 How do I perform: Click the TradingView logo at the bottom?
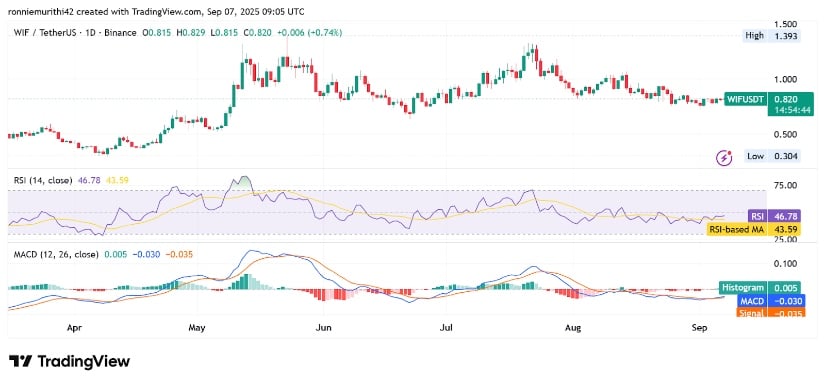tap(69, 361)
